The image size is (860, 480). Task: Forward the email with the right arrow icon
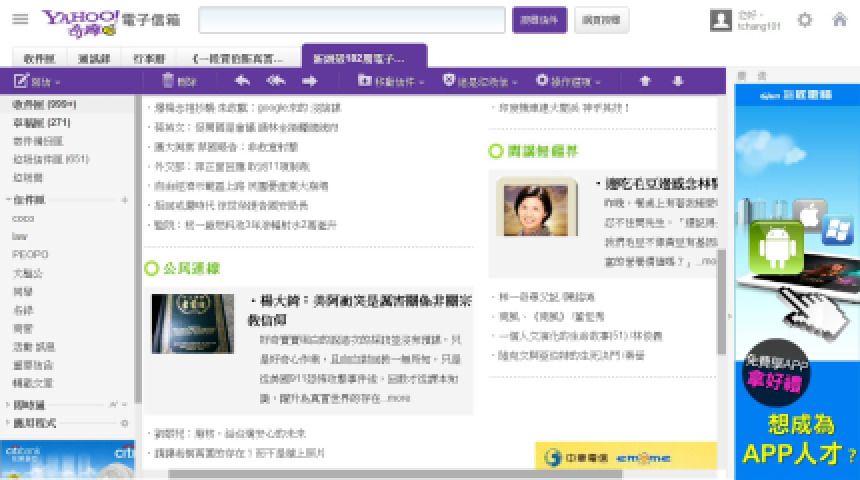[310, 81]
